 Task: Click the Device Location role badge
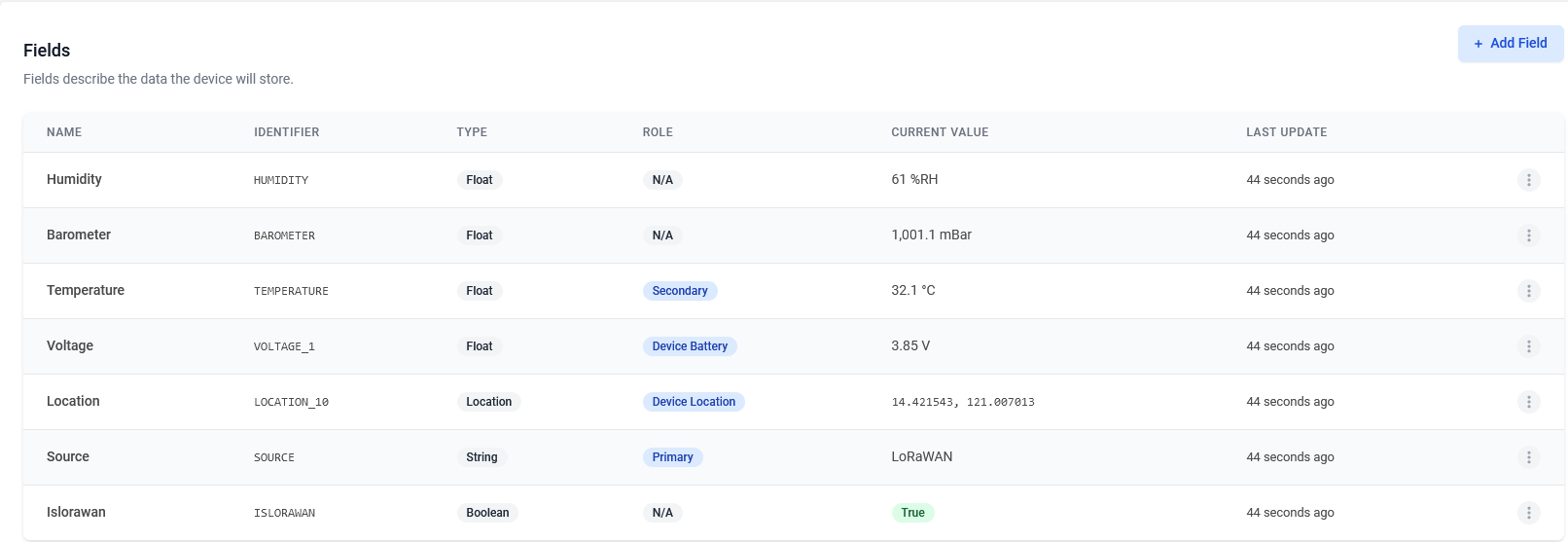pyautogui.click(x=693, y=402)
